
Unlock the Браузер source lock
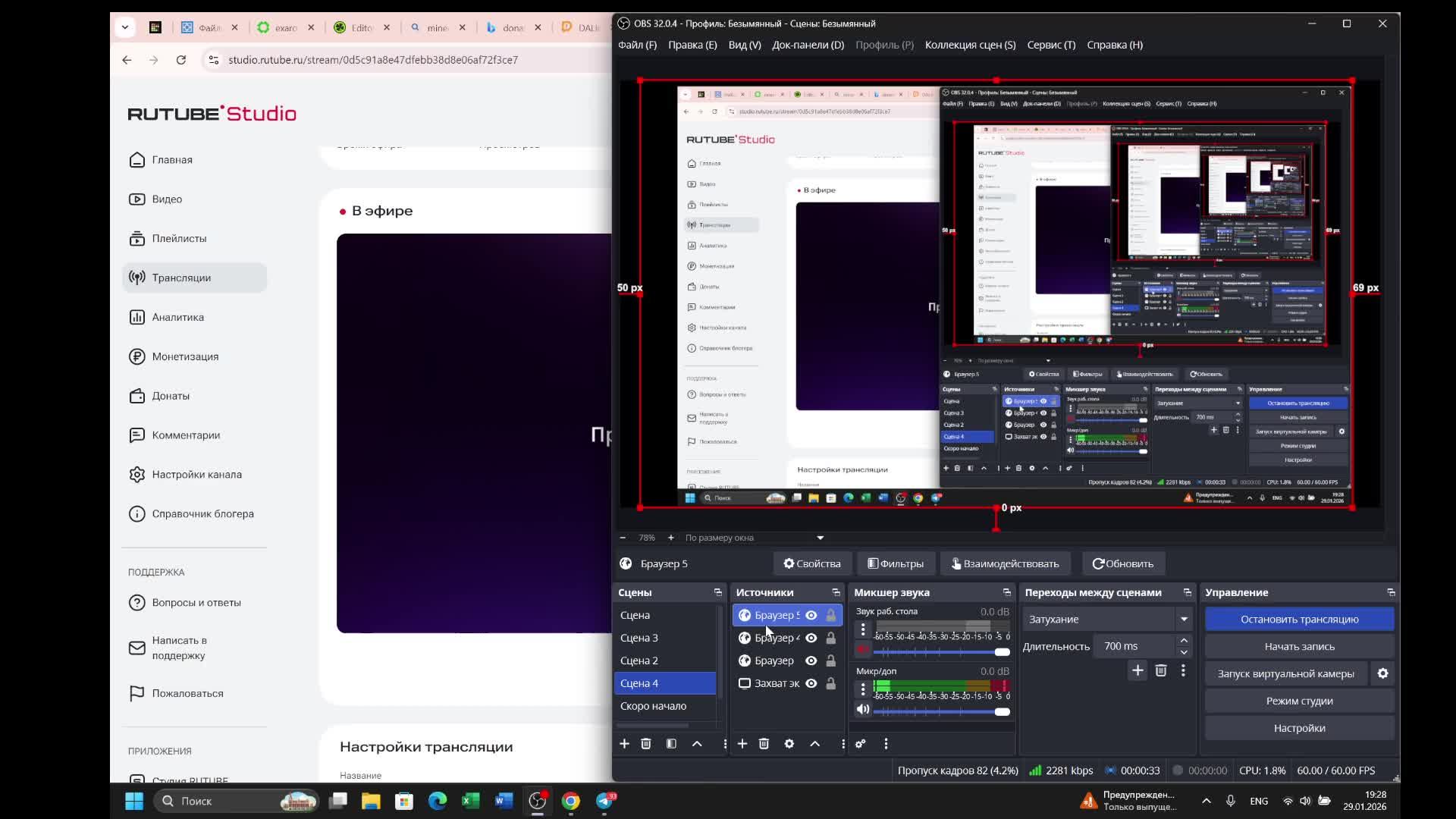coord(831,661)
